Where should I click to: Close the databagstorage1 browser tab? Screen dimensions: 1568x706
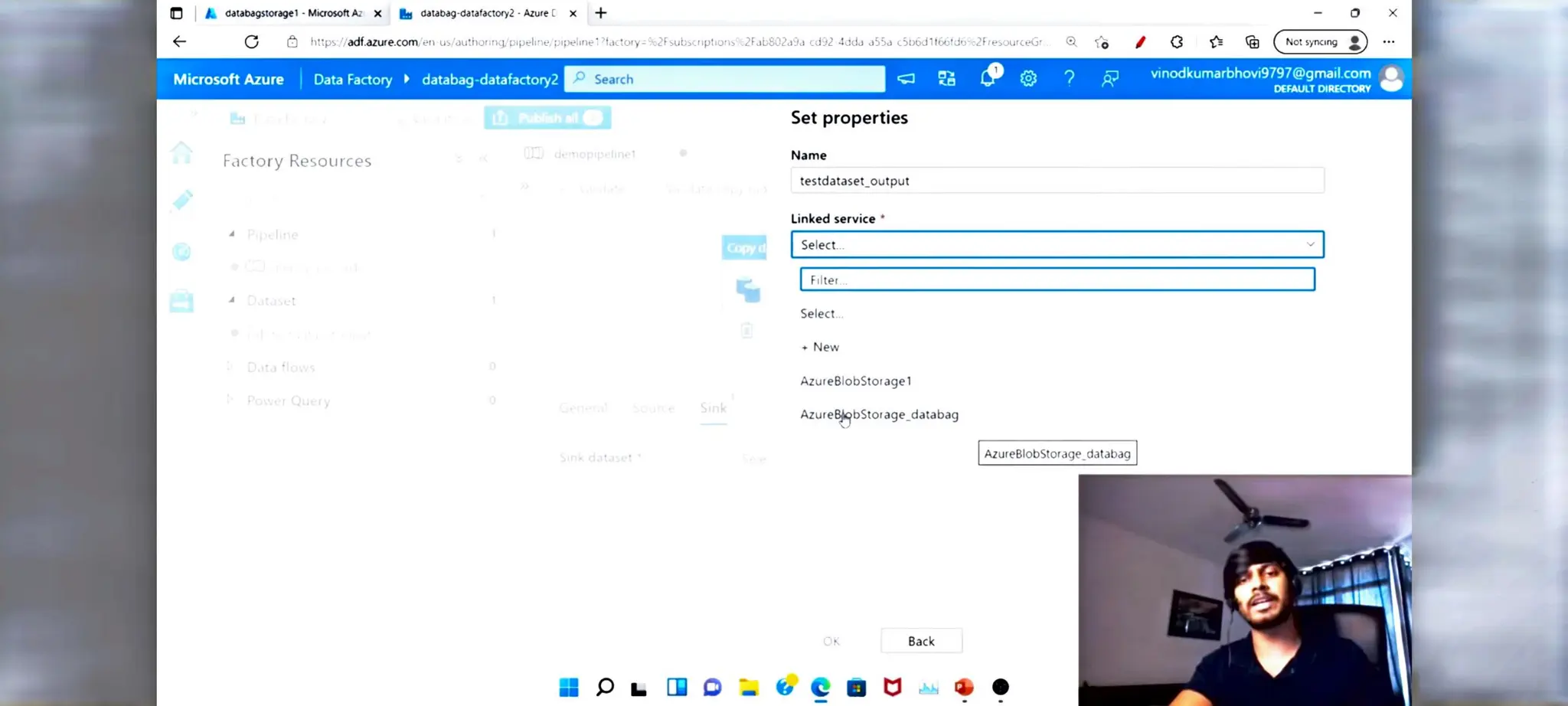377,13
